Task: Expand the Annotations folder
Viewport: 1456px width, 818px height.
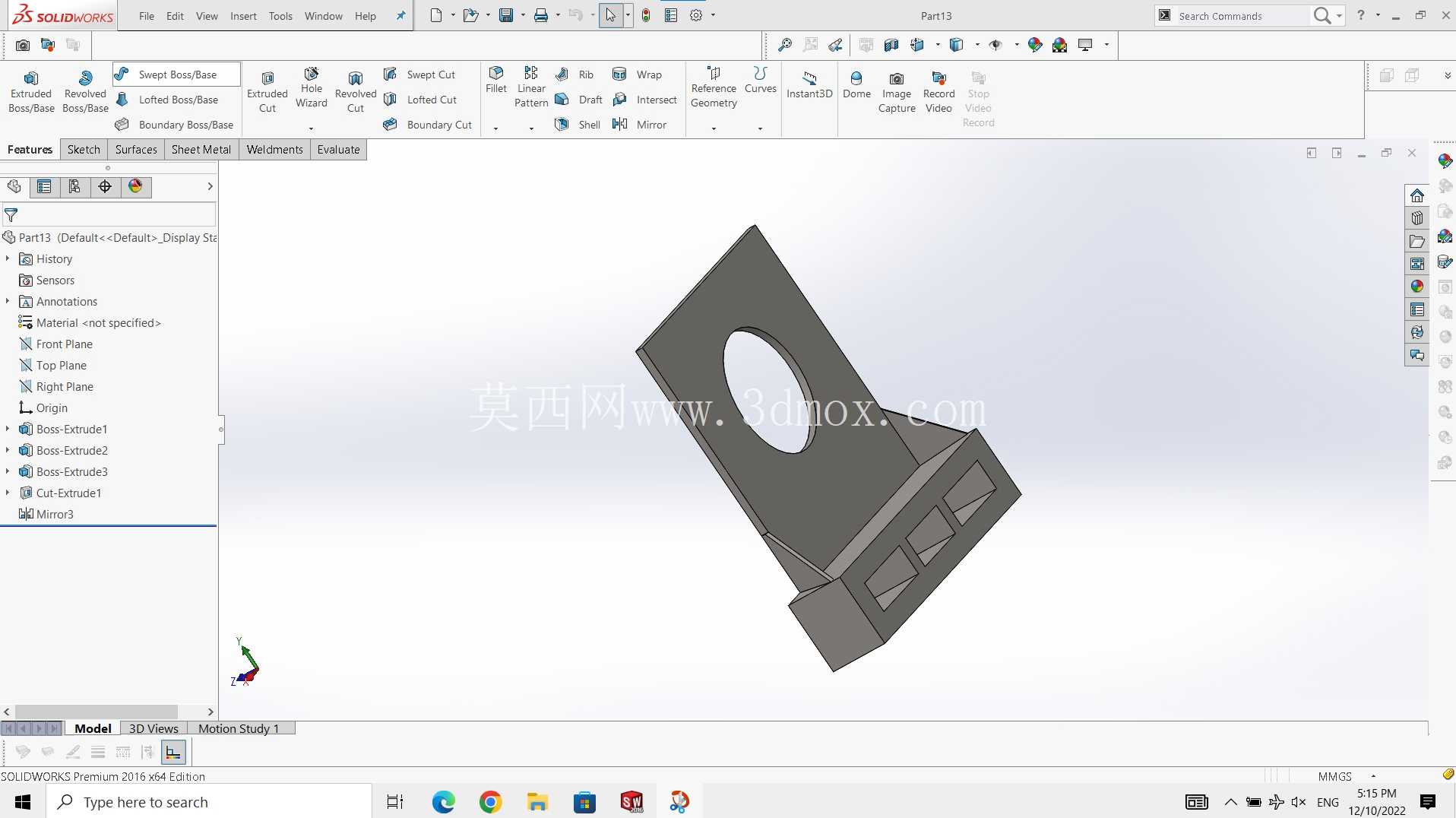Action: (x=8, y=302)
